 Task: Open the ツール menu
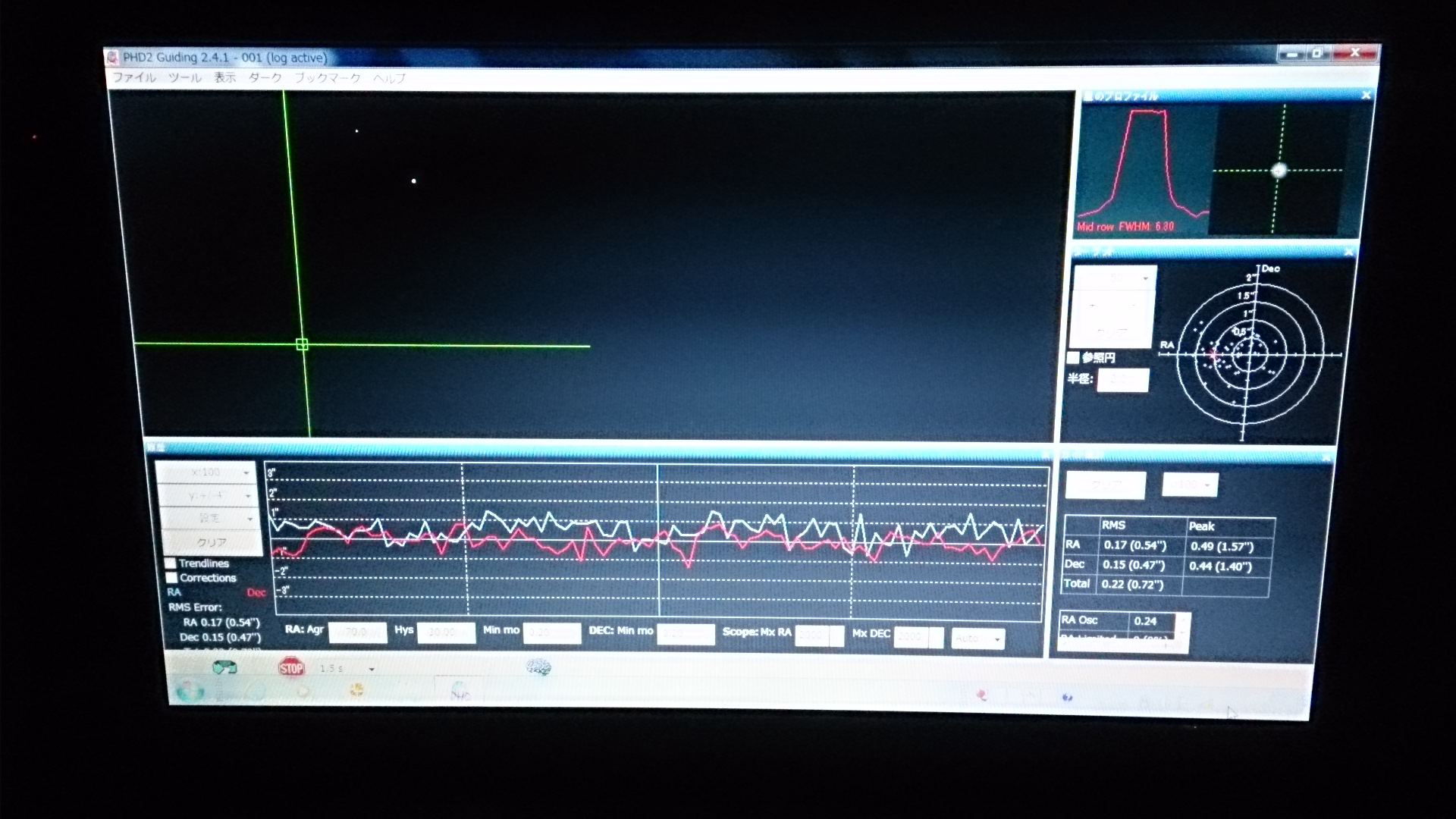(x=184, y=77)
